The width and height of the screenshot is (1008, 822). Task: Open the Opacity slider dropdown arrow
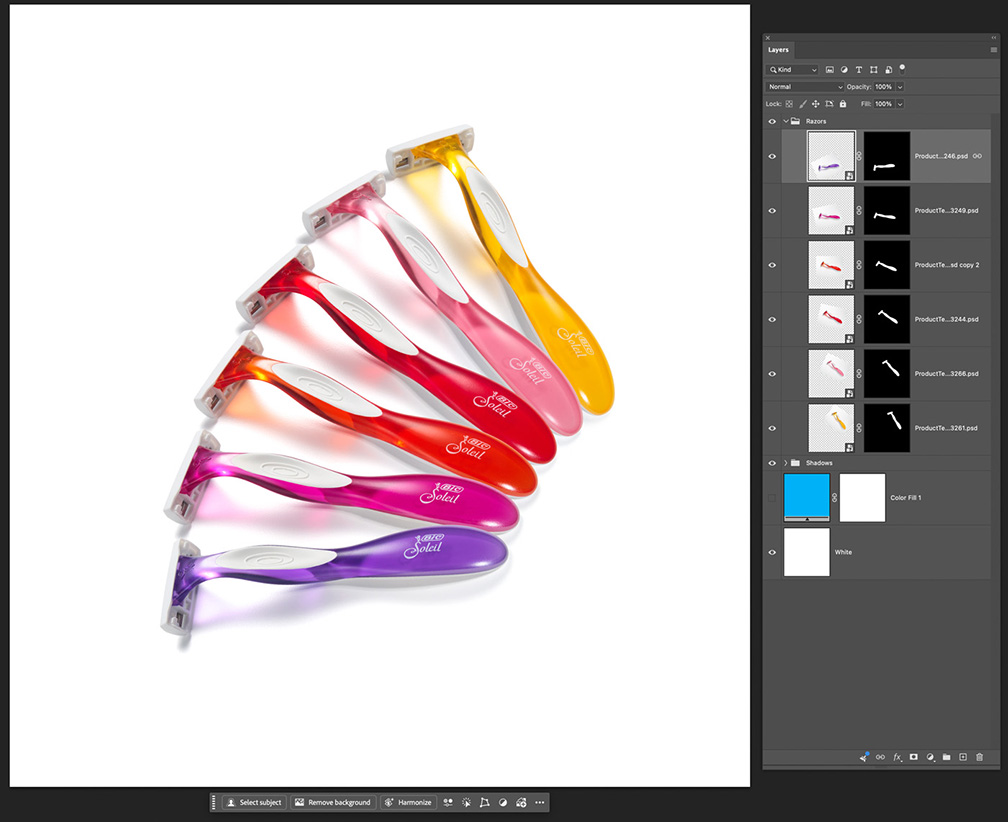click(x=900, y=87)
